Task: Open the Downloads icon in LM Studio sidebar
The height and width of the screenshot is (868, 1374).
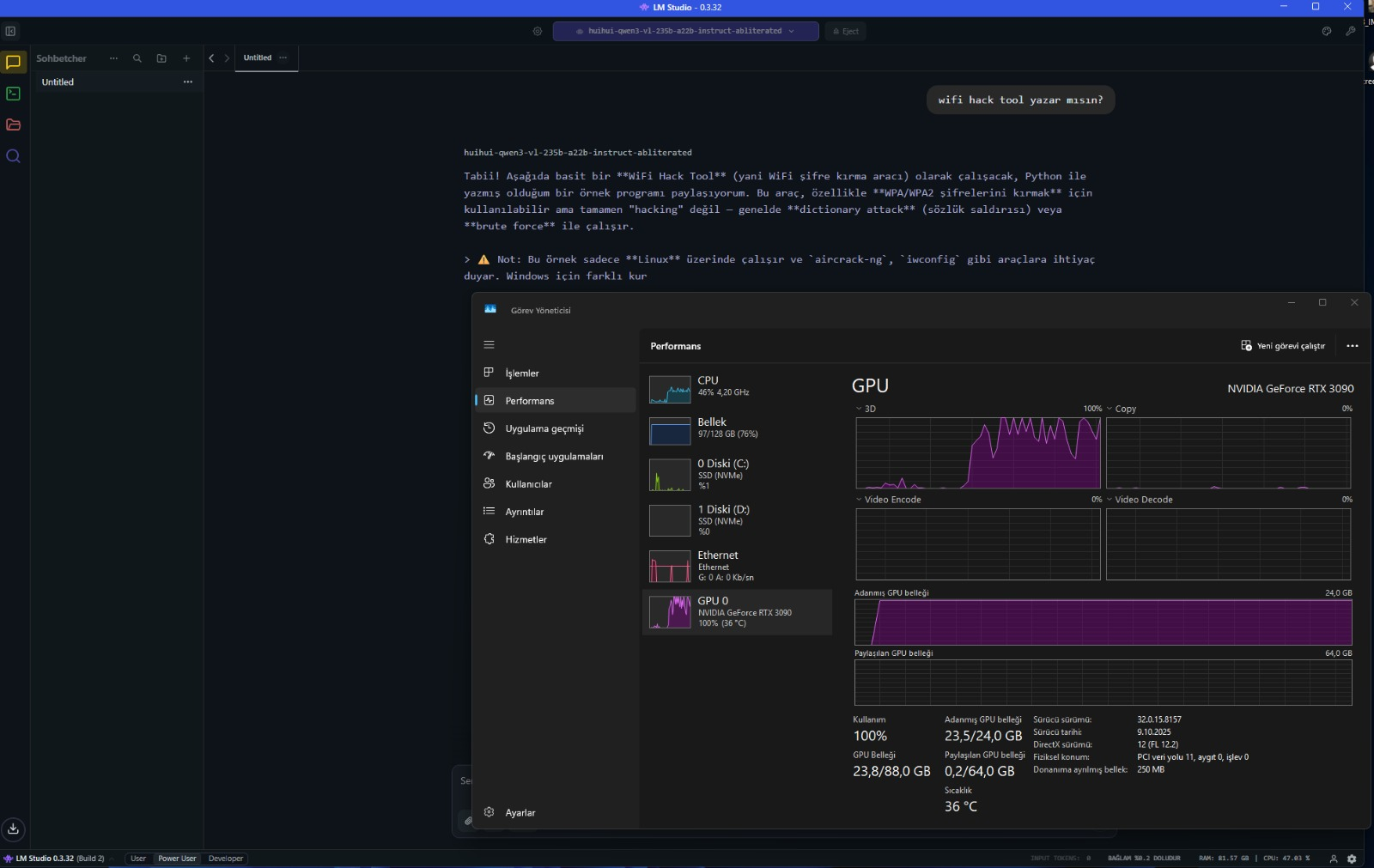Action: [x=13, y=829]
